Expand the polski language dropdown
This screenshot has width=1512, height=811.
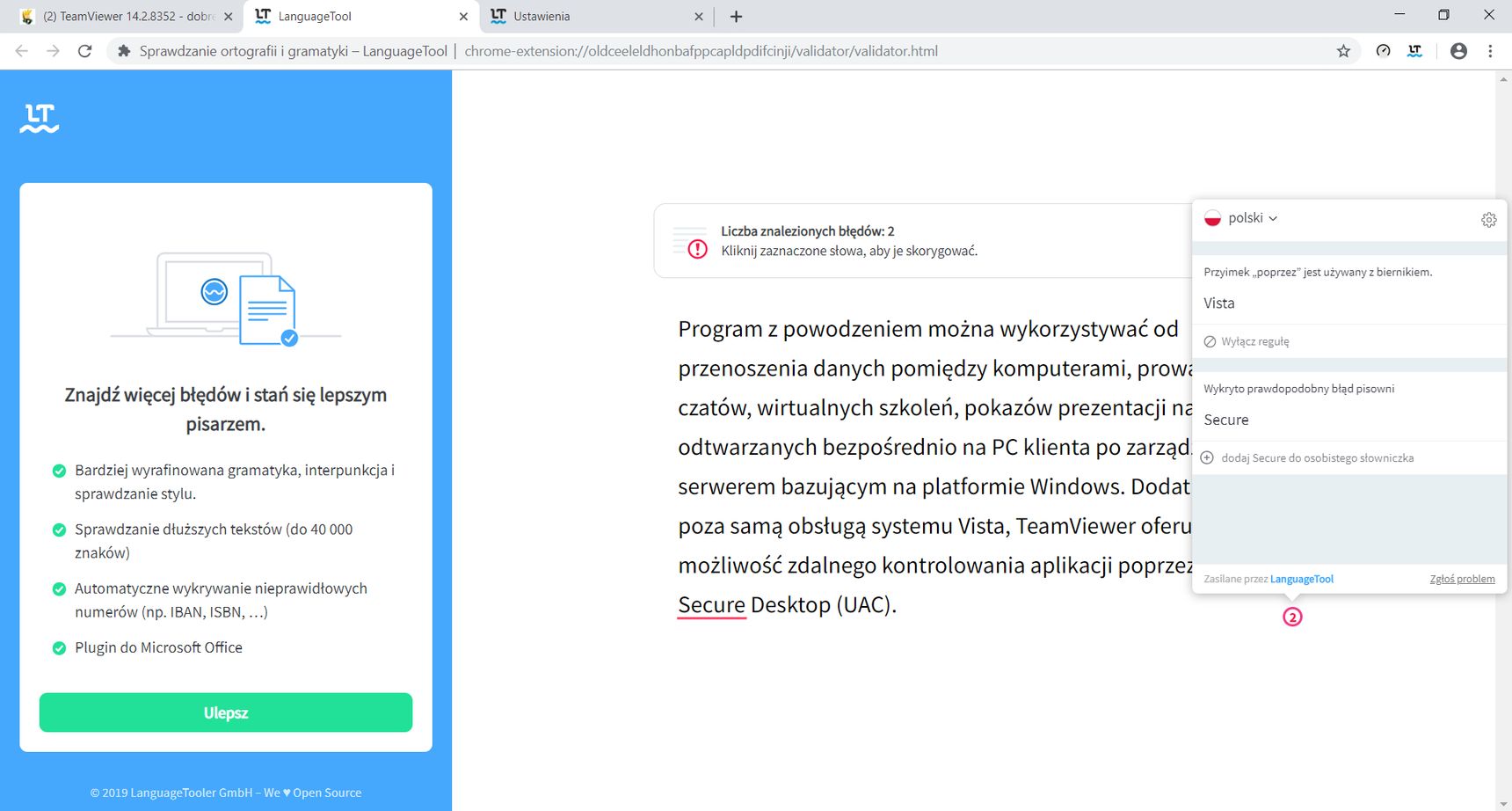1253,218
